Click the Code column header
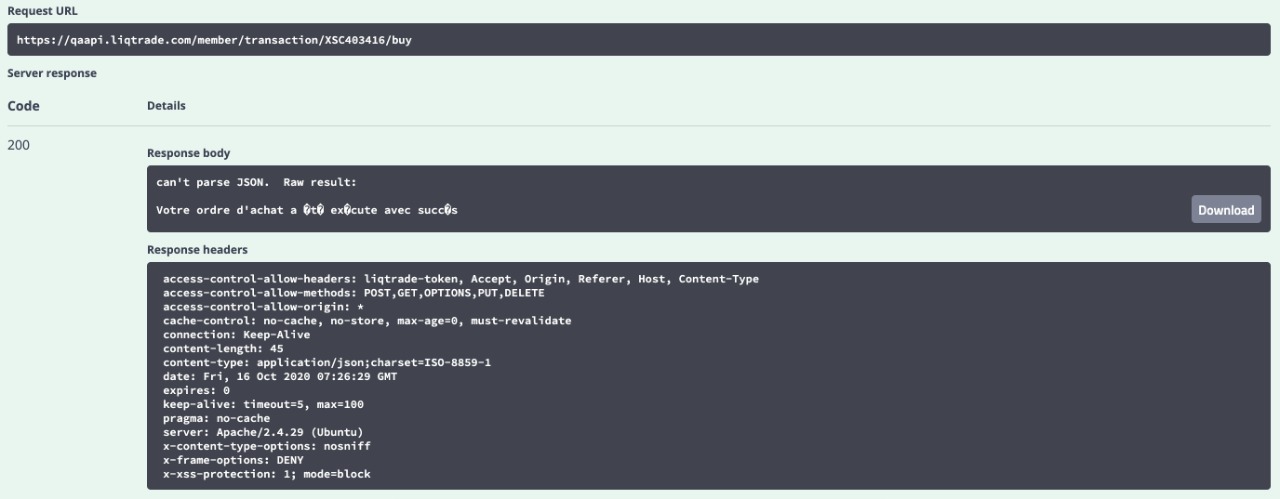Screen dimensions: 1280x499 coord(23,105)
